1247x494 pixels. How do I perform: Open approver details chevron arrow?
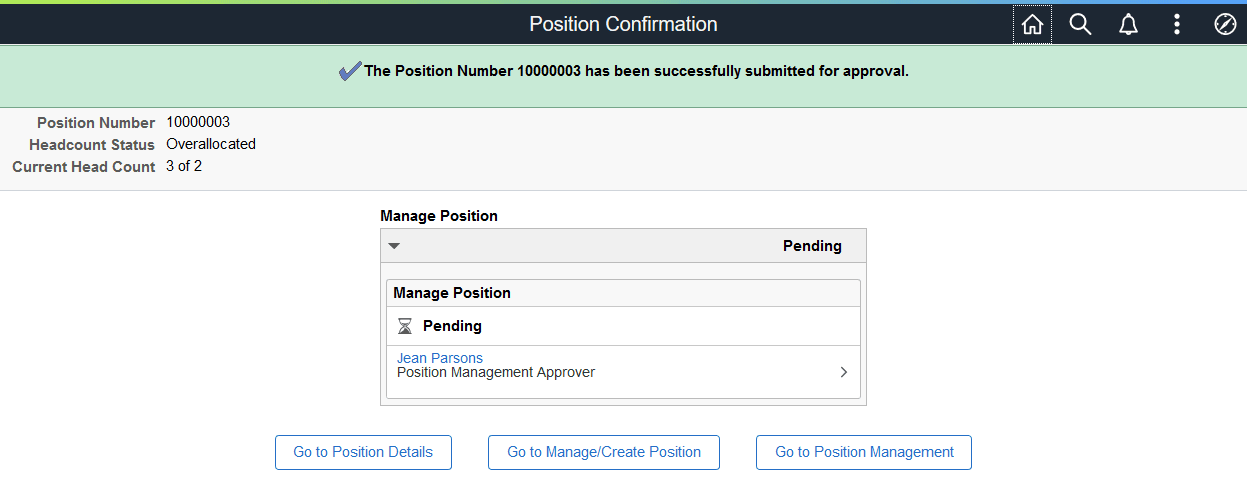coord(844,372)
